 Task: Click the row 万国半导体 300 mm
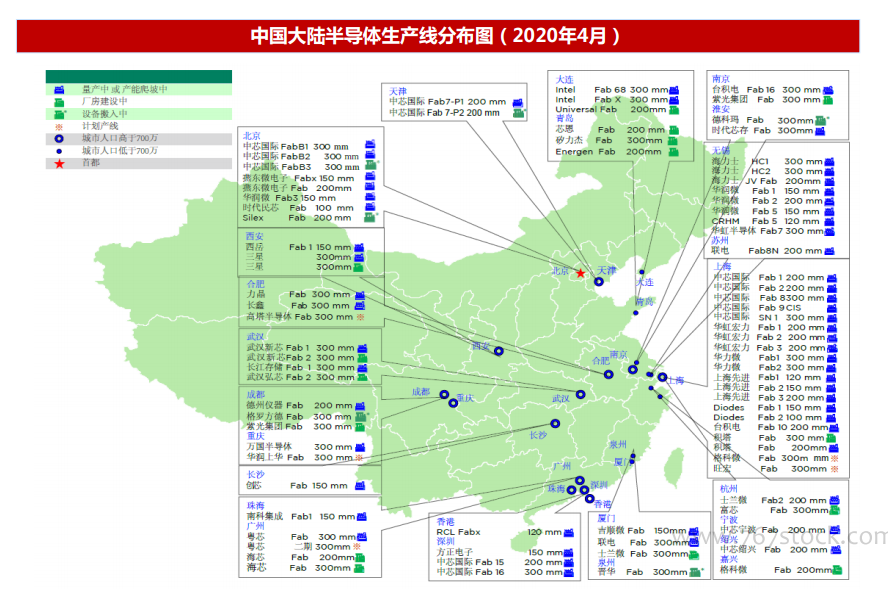(306, 447)
